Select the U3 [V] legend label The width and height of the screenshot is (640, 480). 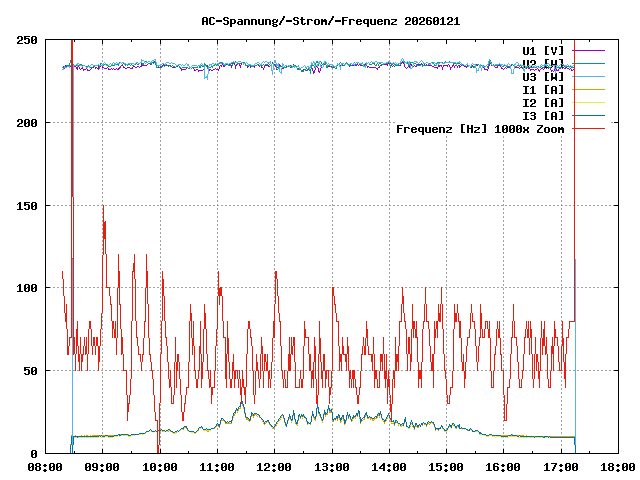(543, 76)
